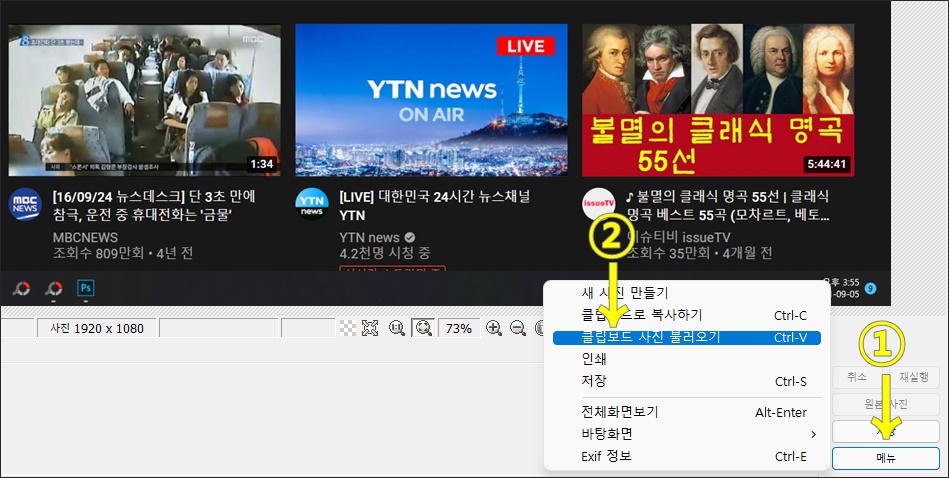The height and width of the screenshot is (478, 949).
Task: Click the actual size 1:1 zoom icon
Action: coord(397,328)
